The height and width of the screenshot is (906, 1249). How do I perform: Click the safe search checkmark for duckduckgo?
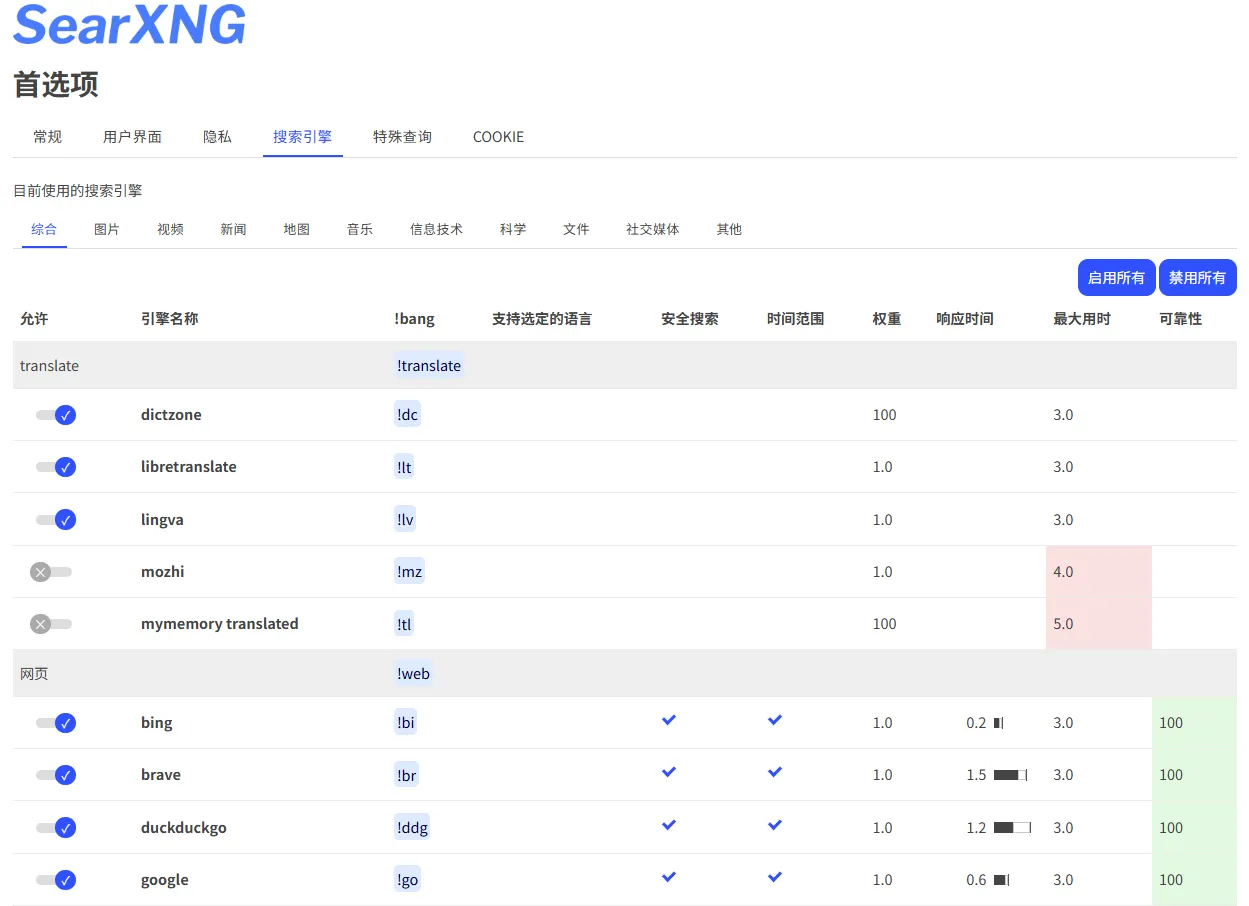pyautogui.click(x=669, y=825)
